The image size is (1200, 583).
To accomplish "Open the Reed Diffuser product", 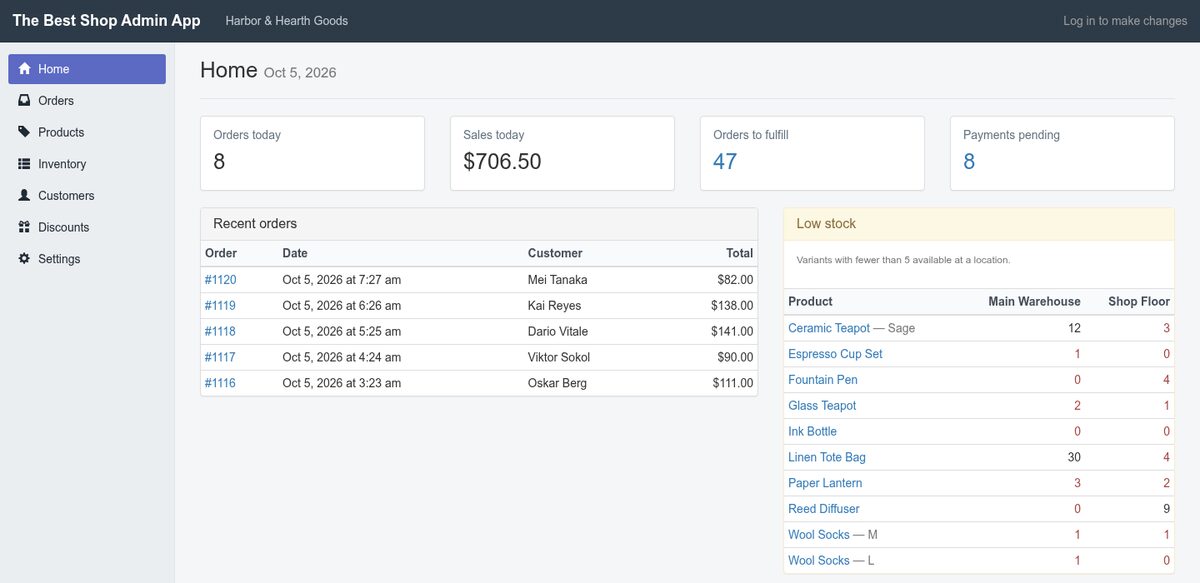I will [x=824, y=509].
